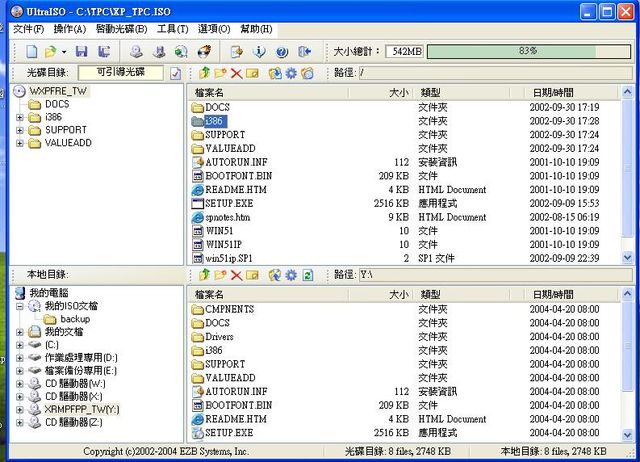Image resolution: width=640 pixels, height=462 pixels.
Task: Click the last icon of disc pane toolbar
Action: (x=307, y=73)
